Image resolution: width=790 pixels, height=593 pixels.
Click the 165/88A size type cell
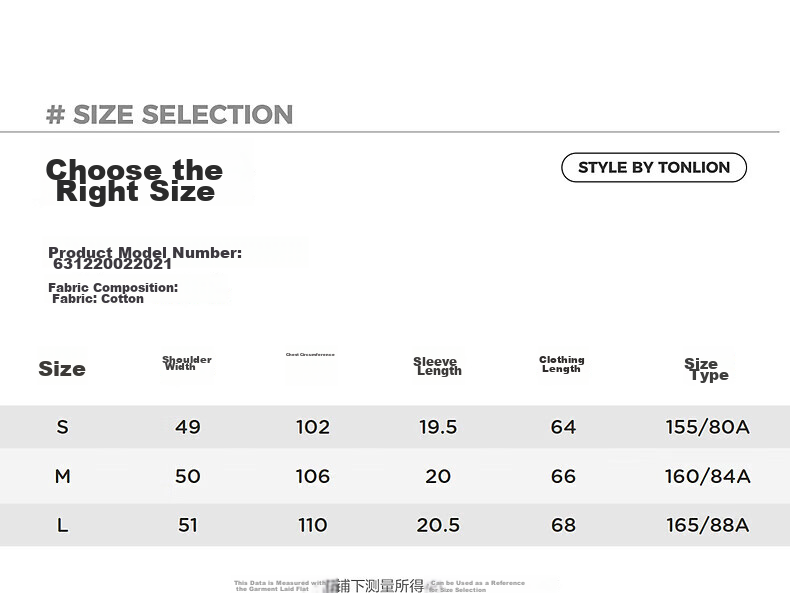pos(707,525)
